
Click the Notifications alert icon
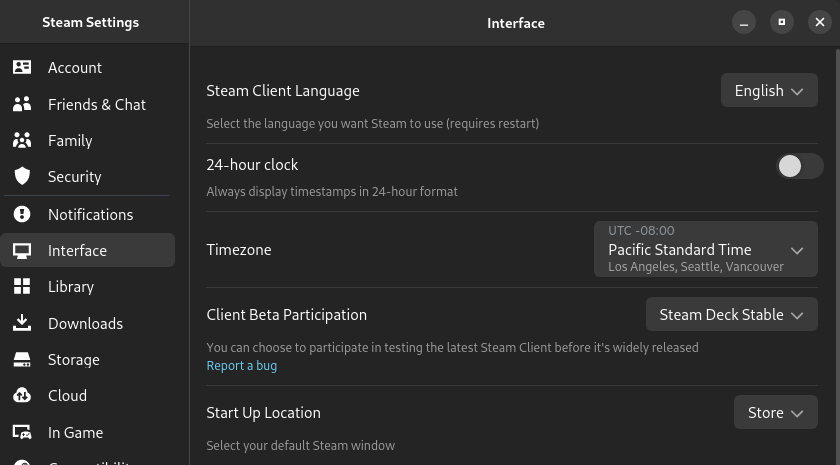22,214
